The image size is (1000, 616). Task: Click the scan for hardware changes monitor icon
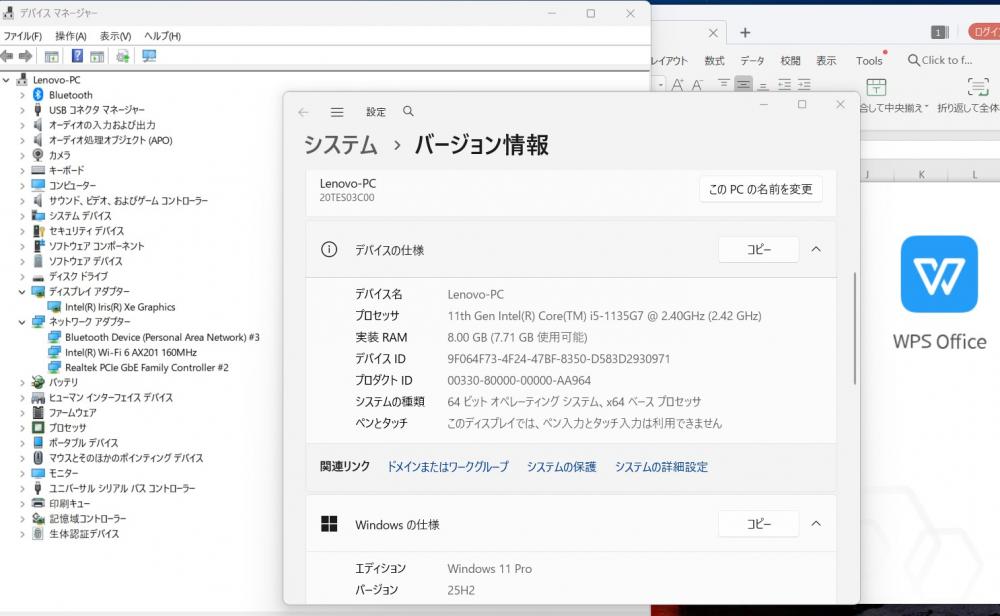[149, 56]
